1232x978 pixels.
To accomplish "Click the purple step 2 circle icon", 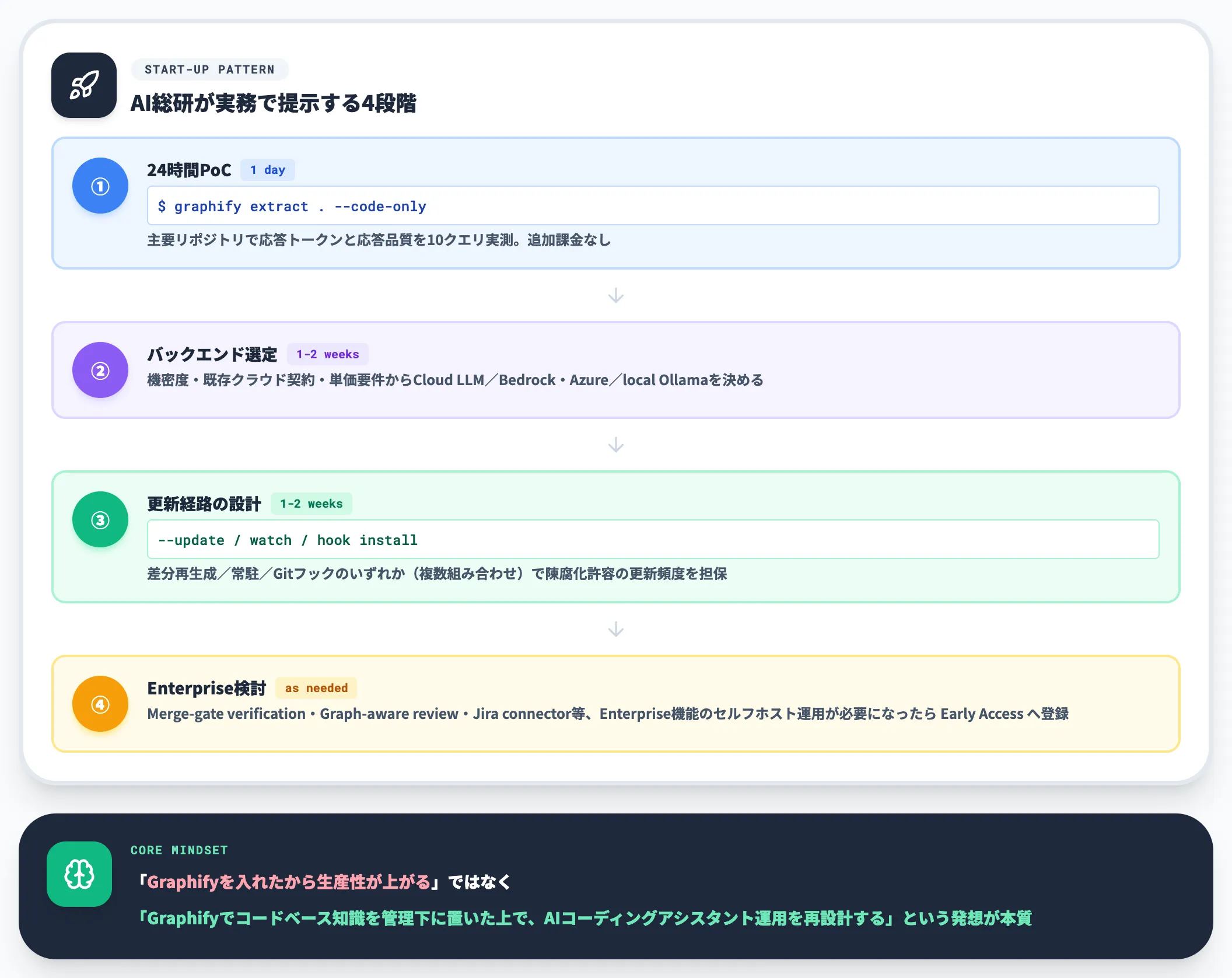I will 100,370.
